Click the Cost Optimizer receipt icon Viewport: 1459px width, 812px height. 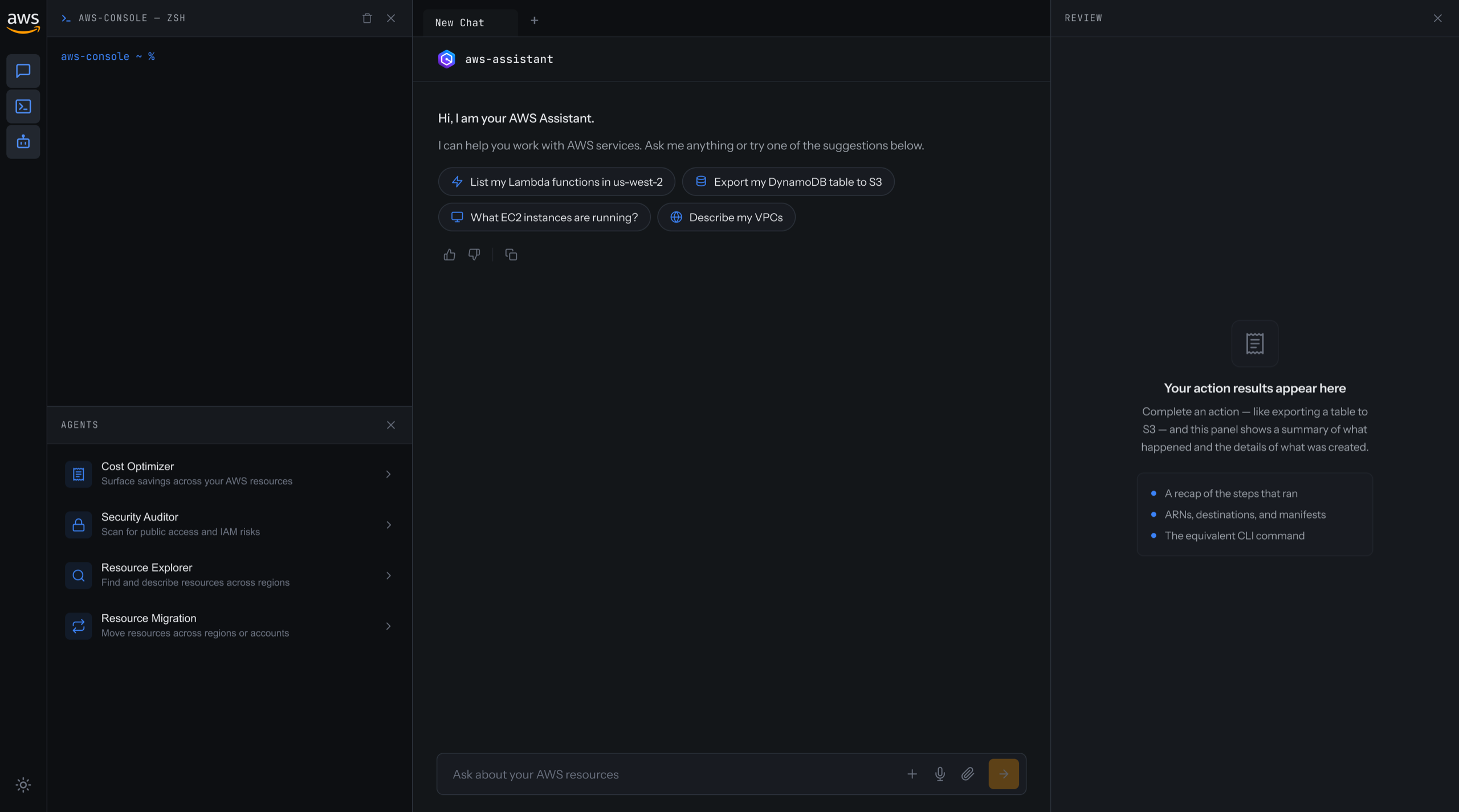[79, 474]
